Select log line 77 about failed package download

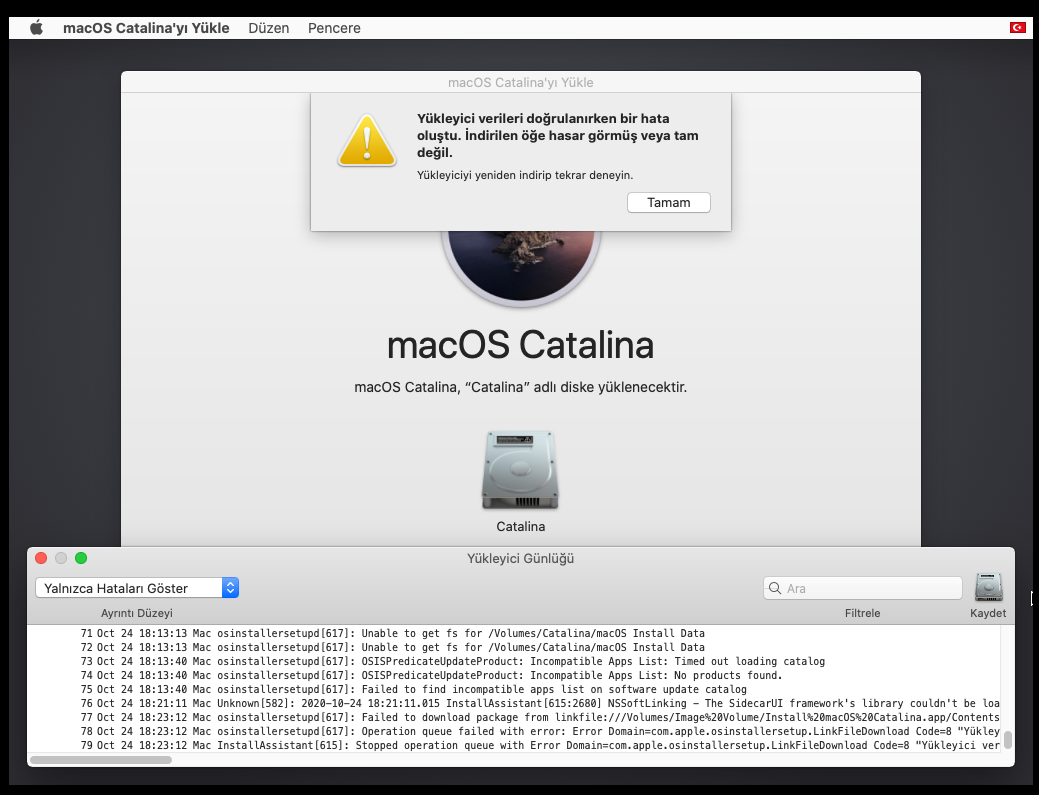pos(500,717)
